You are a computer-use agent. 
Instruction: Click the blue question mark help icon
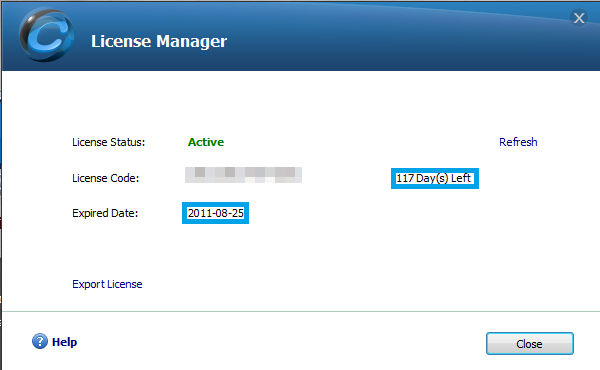click(x=40, y=341)
